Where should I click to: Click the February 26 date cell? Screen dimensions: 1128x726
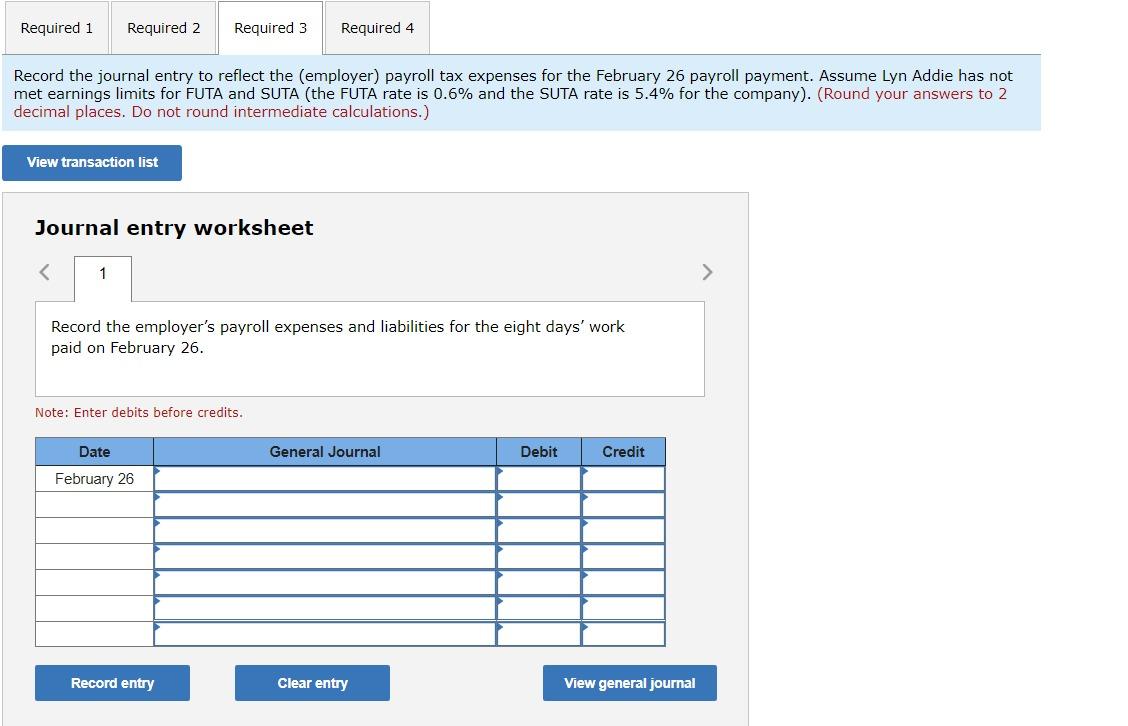click(94, 478)
